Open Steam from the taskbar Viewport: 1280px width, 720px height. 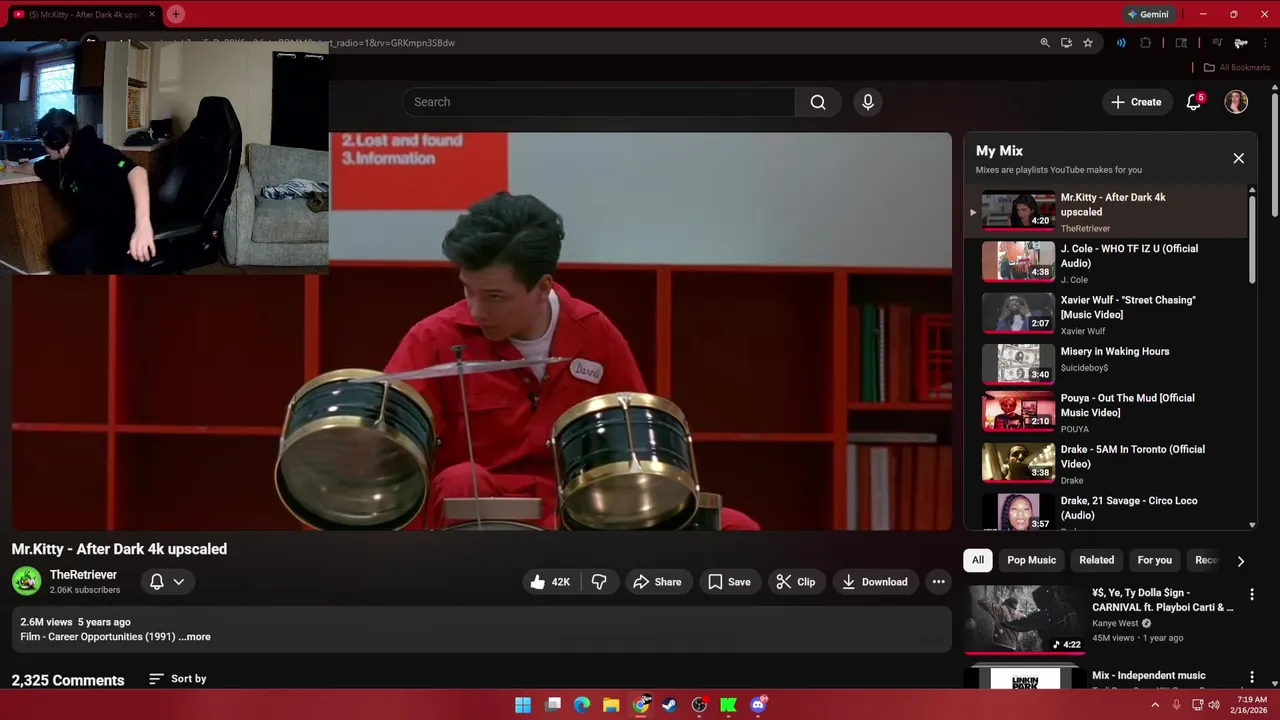[x=670, y=705]
